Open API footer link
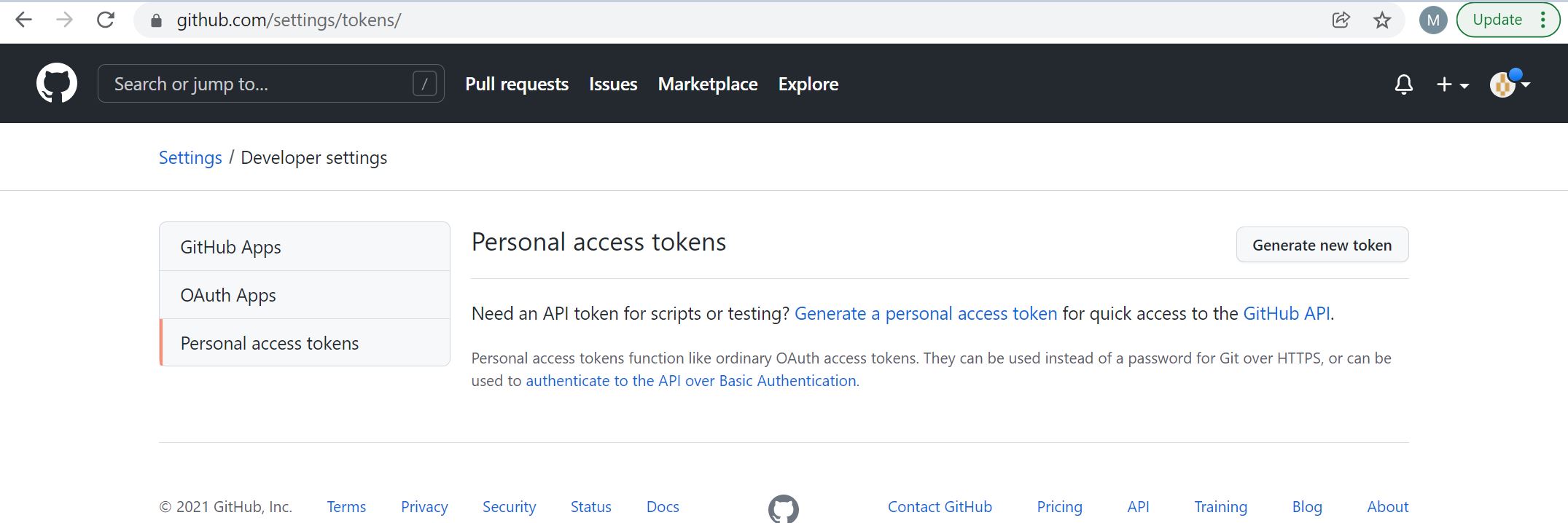 pyautogui.click(x=1138, y=506)
